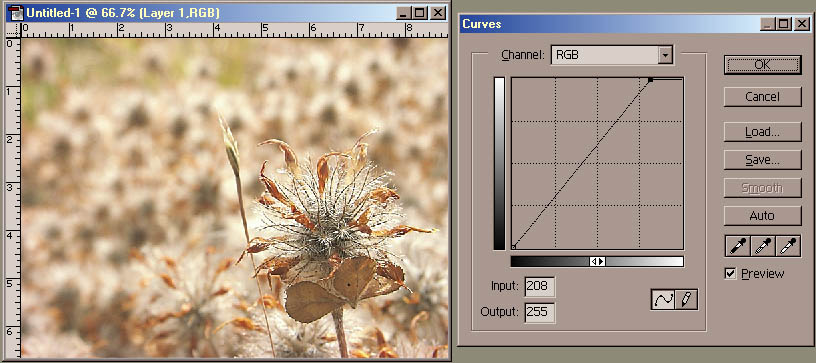Screen dimensions: 816x363
Task: Flip the gradient bar direction arrows
Action: coord(597,262)
